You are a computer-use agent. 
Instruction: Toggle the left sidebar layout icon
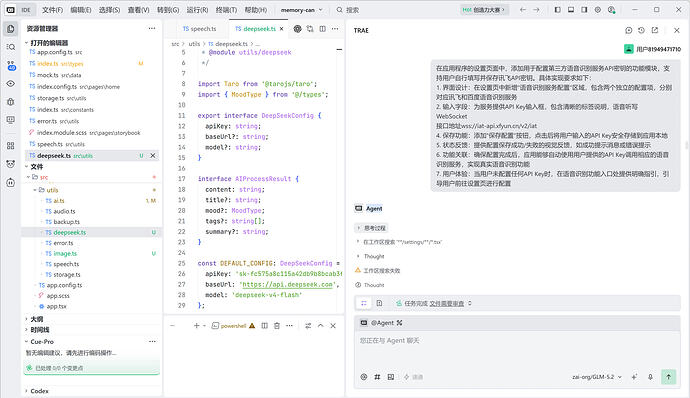click(558, 10)
